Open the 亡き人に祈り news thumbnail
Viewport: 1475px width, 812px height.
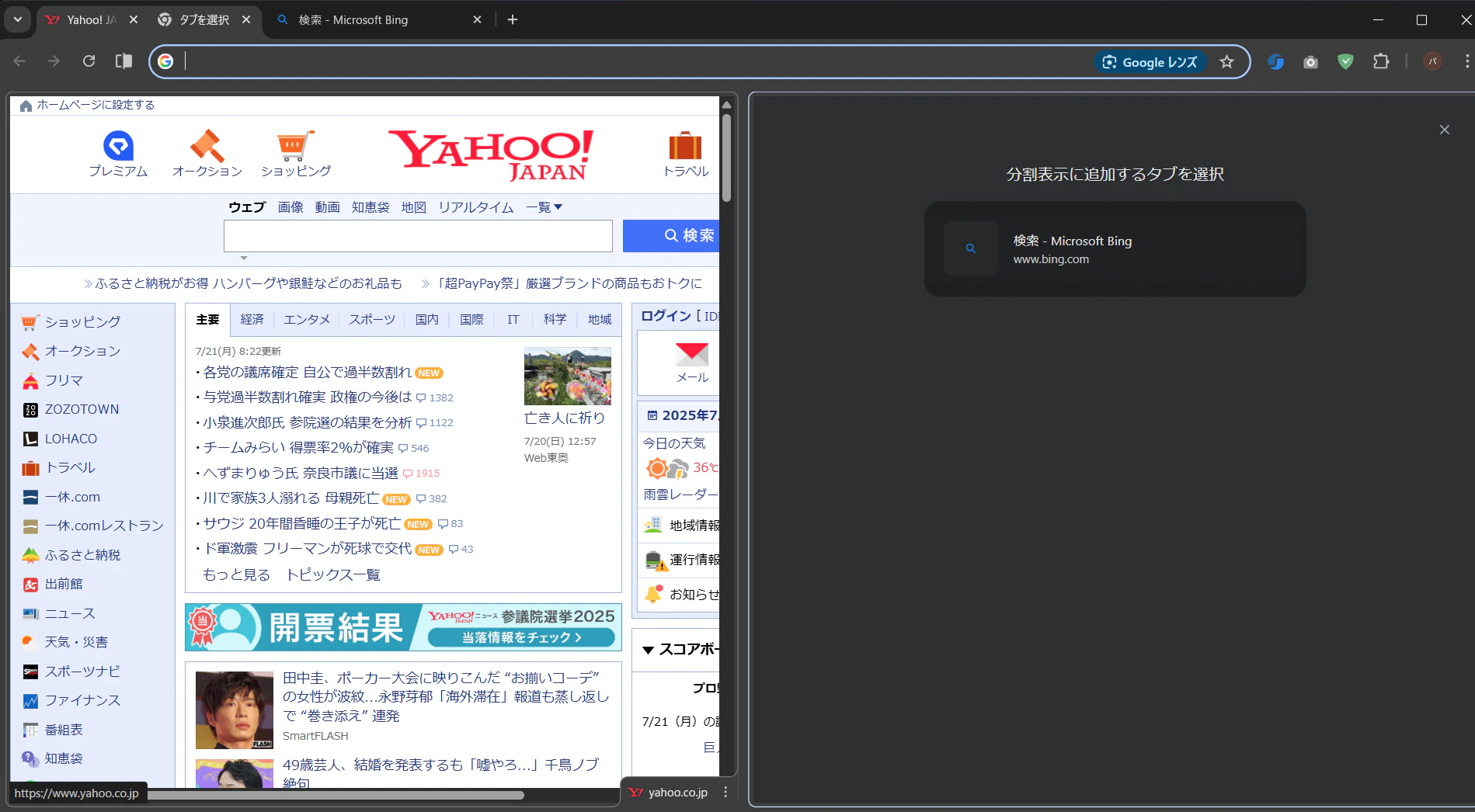pos(568,377)
